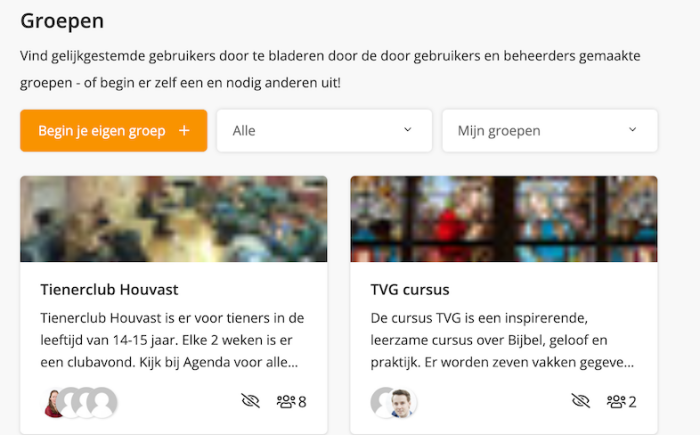Click the hidden-eye icon on TVG cursus card
This screenshot has height=435, width=700.
pyautogui.click(x=581, y=401)
